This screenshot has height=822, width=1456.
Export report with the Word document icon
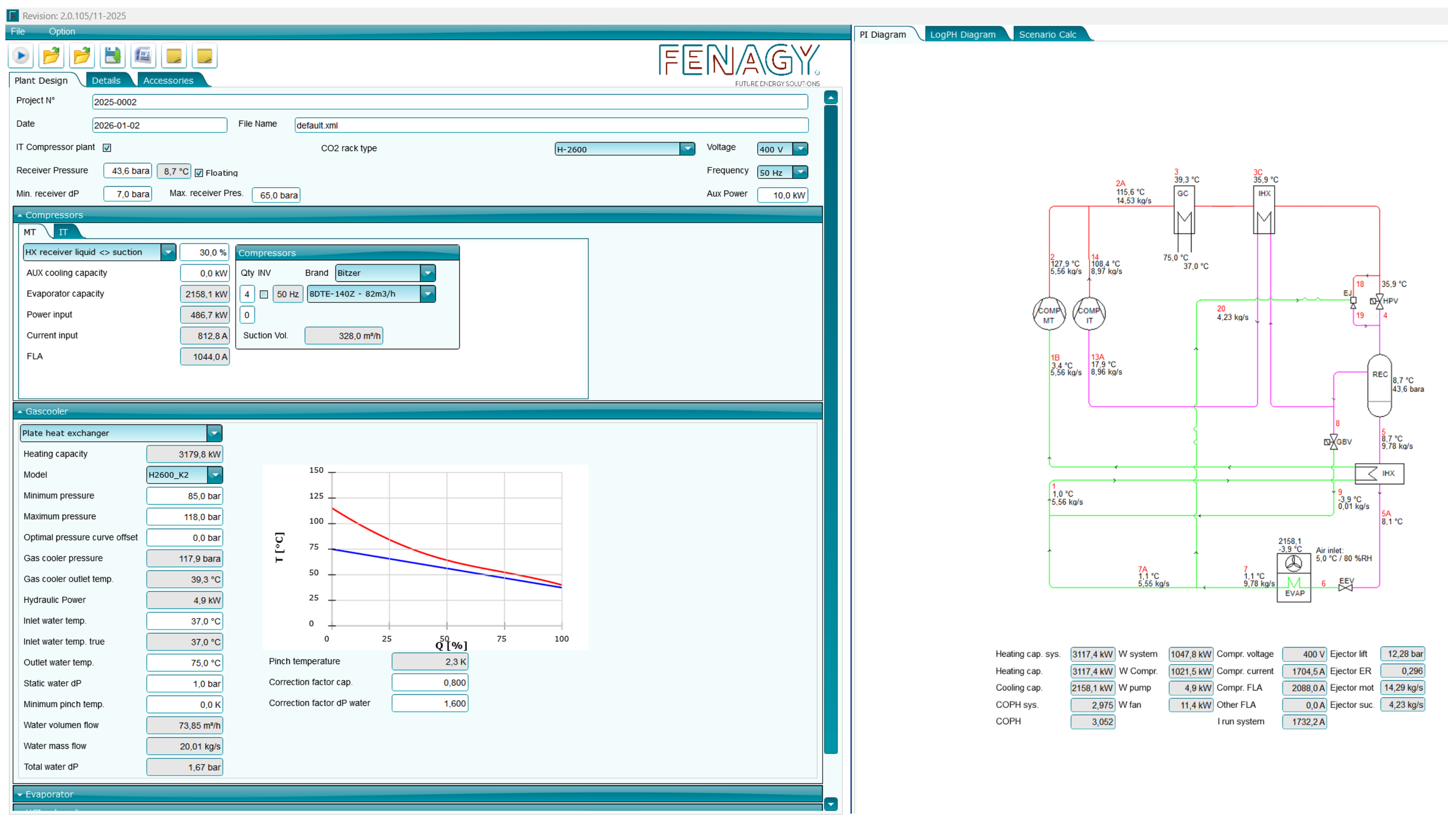143,56
